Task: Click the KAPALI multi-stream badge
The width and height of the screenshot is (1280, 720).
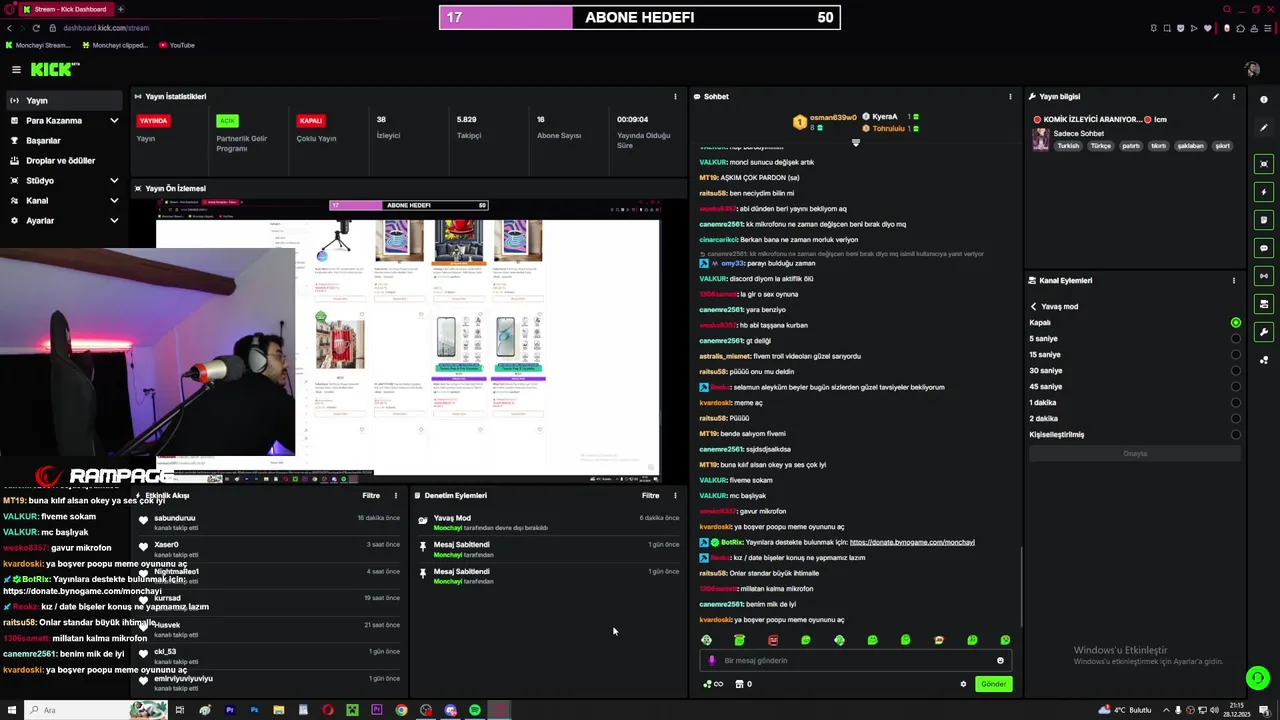Action: [x=311, y=121]
